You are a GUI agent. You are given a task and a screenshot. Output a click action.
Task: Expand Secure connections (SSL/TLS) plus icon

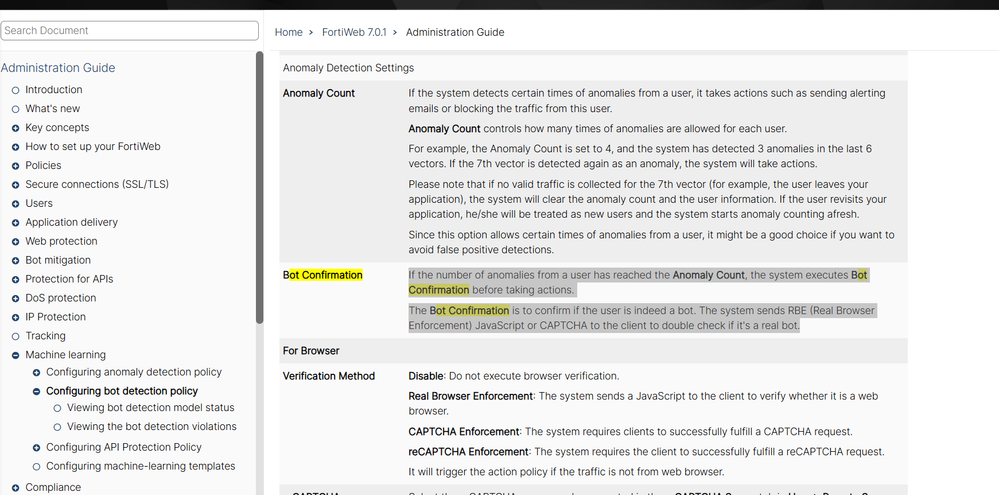(15, 185)
